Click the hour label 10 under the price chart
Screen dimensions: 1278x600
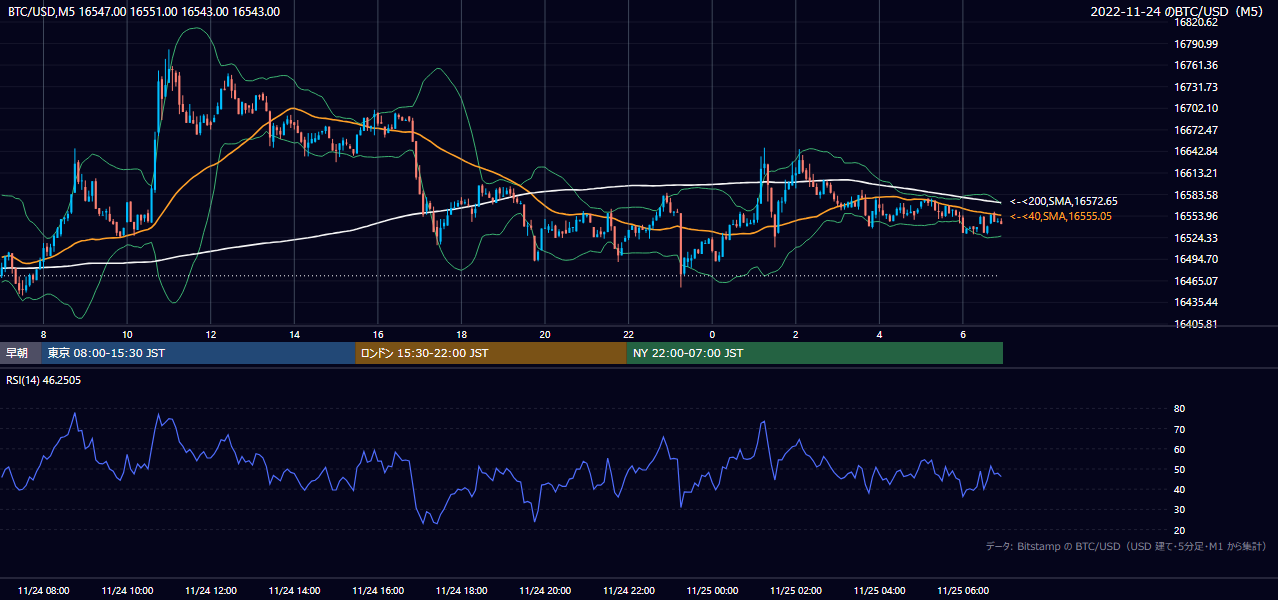point(127,334)
